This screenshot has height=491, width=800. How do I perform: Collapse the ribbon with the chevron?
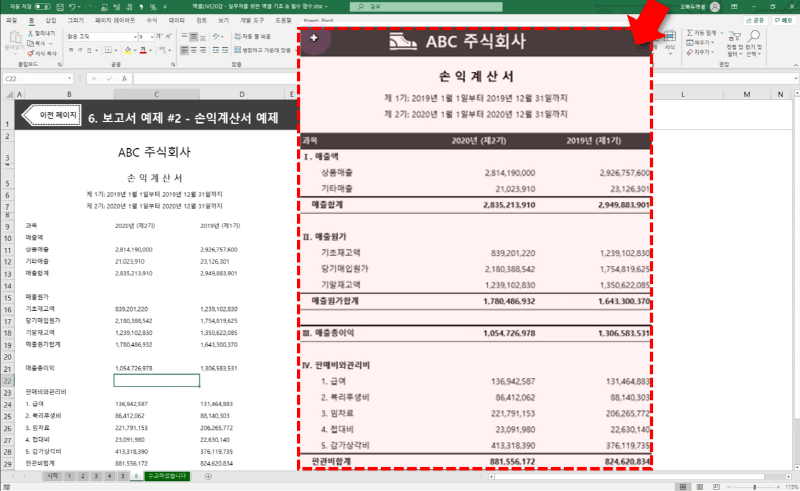click(795, 65)
